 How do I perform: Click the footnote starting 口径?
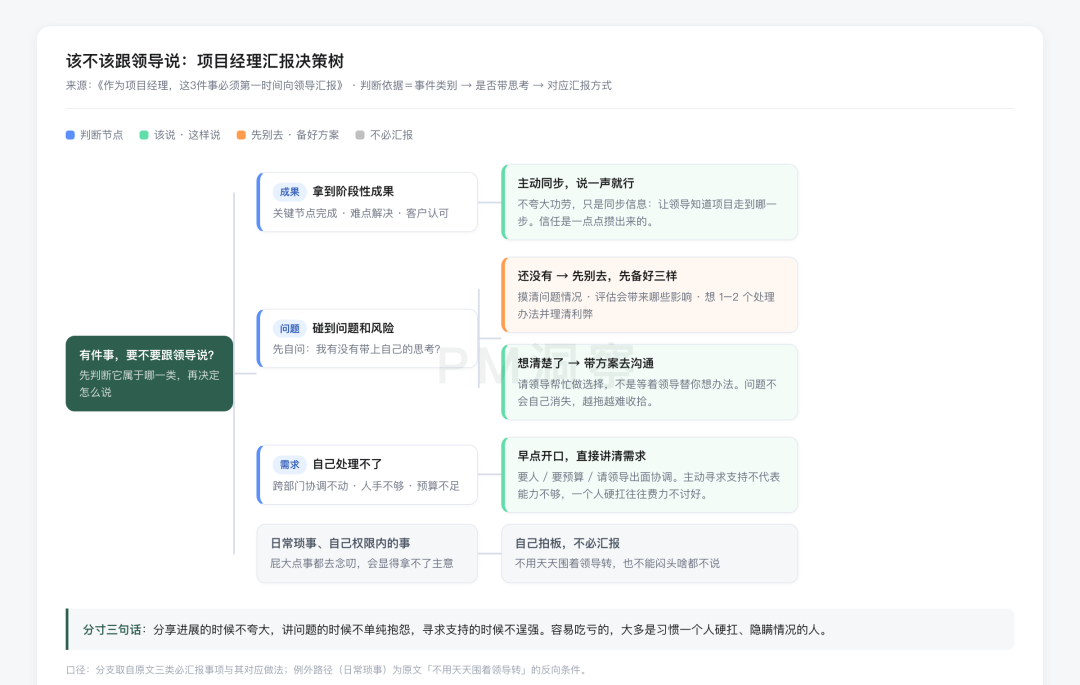(326, 670)
